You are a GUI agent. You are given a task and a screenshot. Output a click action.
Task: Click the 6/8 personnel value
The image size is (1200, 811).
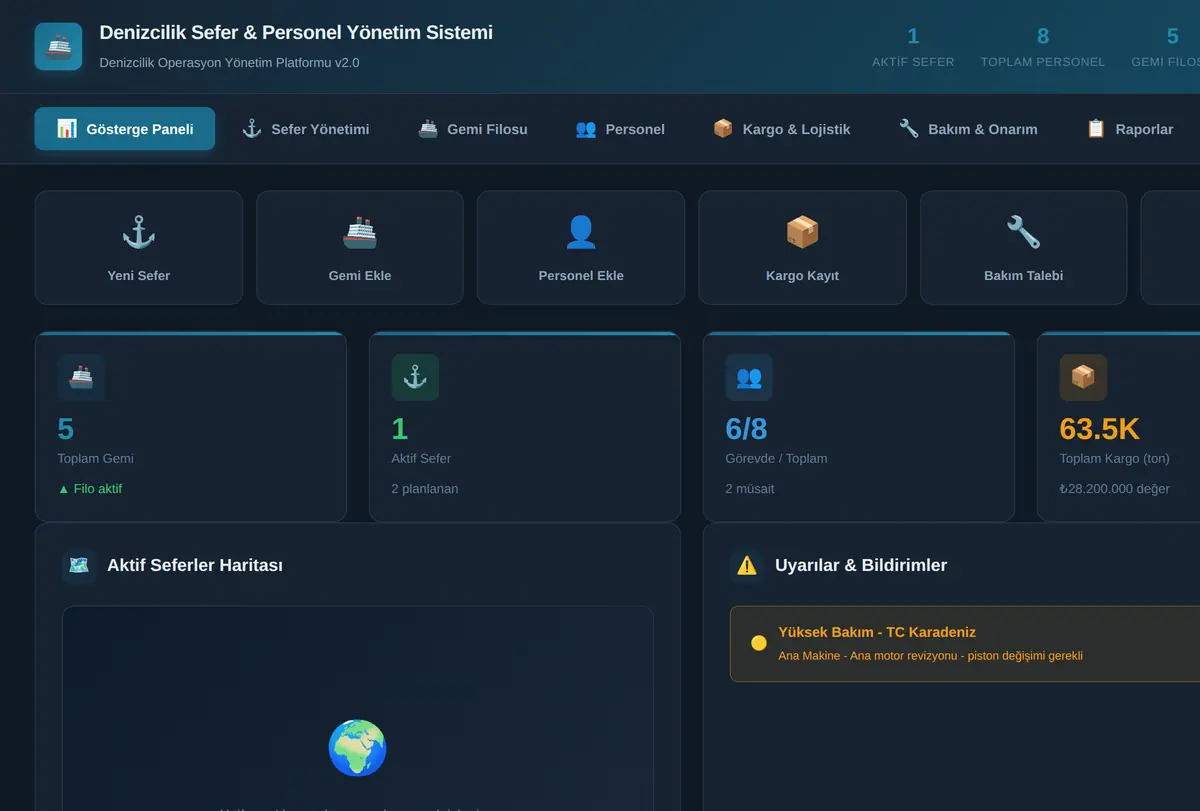point(747,429)
